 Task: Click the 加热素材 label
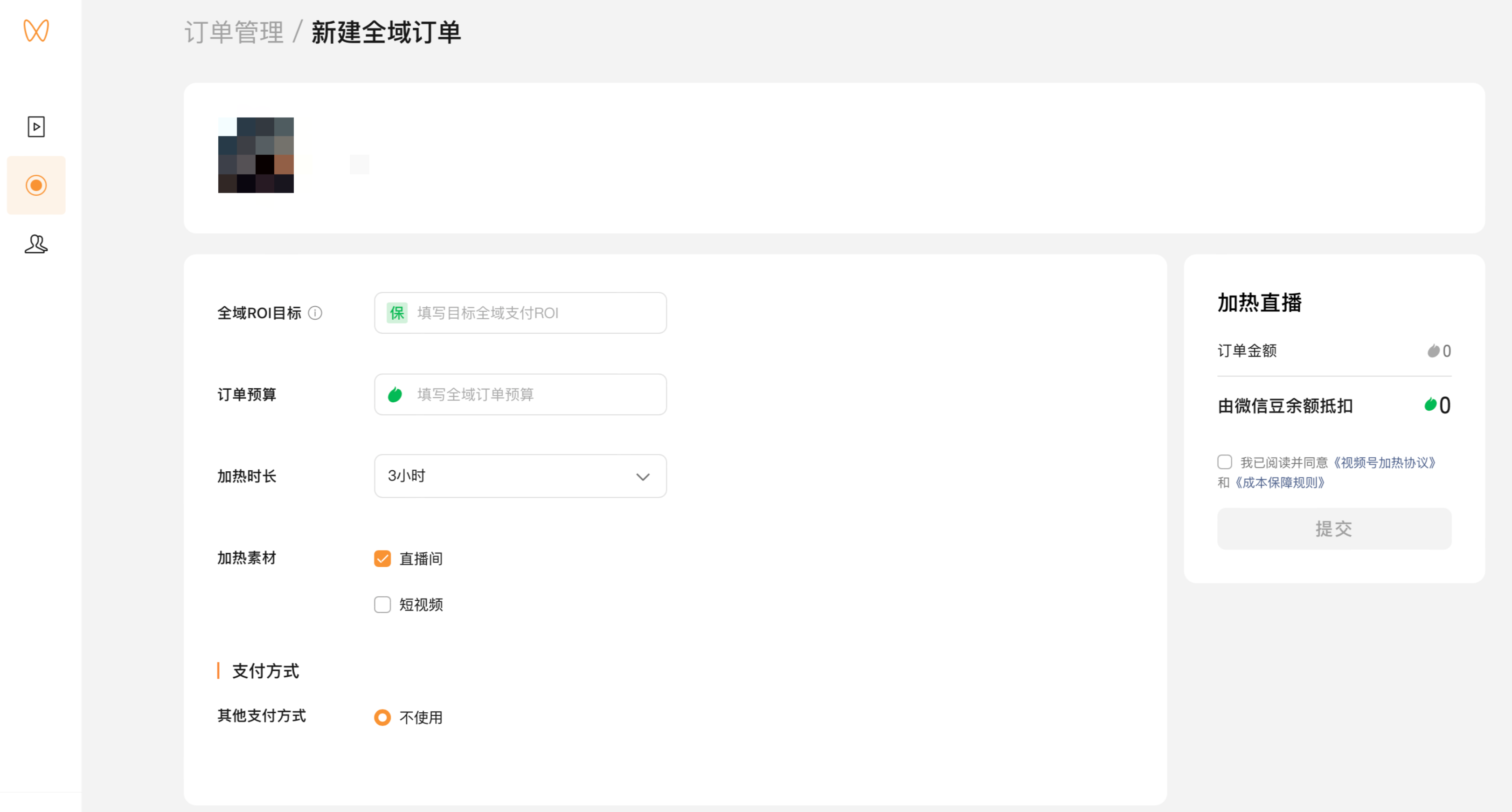247,557
